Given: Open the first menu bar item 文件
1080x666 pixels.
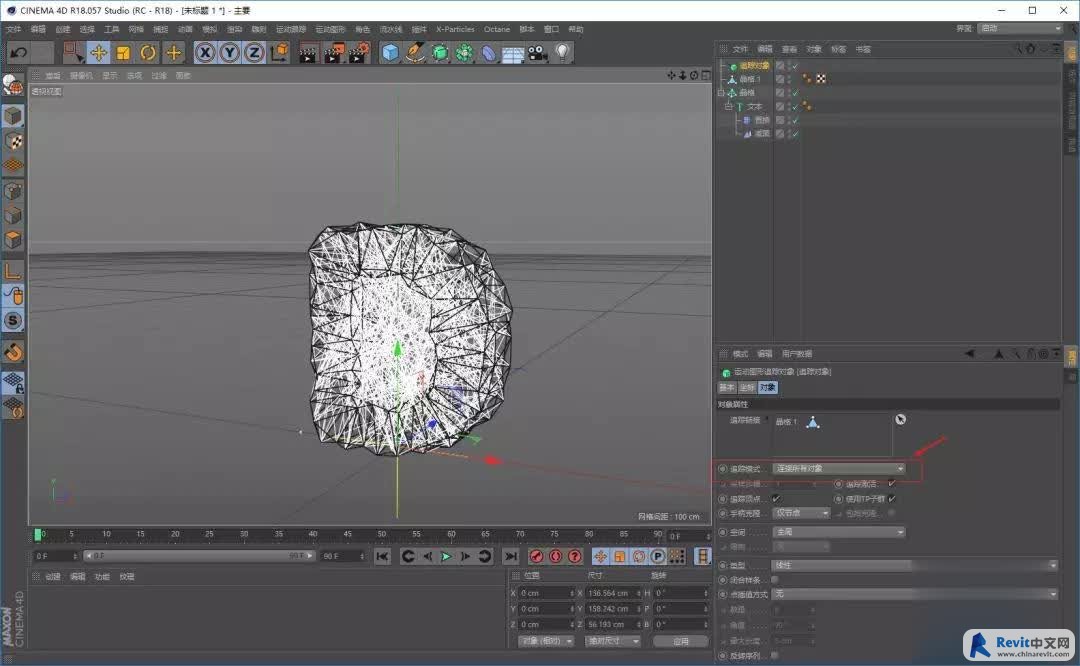Looking at the screenshot, I should (x=13, y=30).
